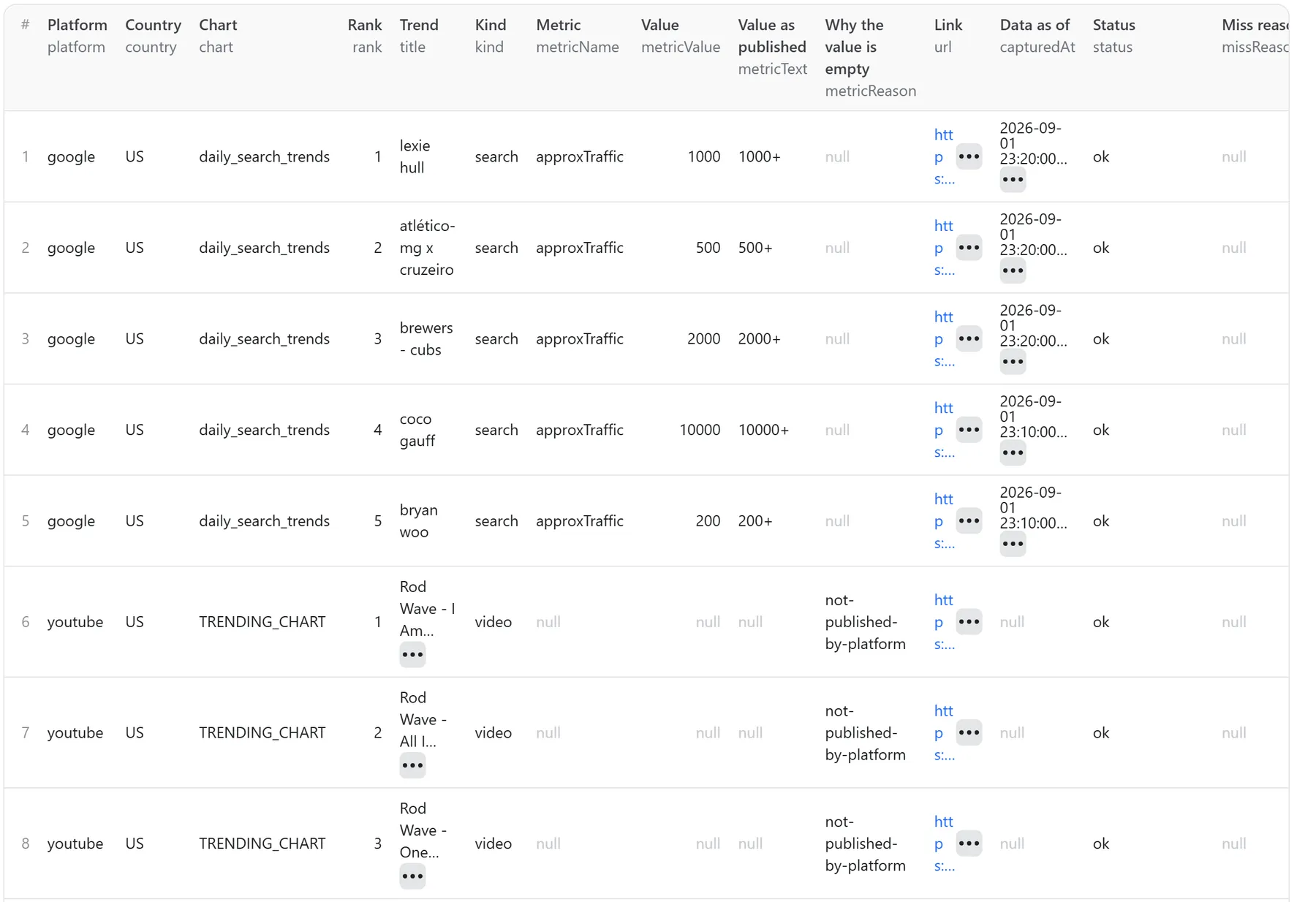This screenshot has width=1316, height=902.
Task: Click daily_search_trends cell in row 1
Action: (x=265, y=156)
